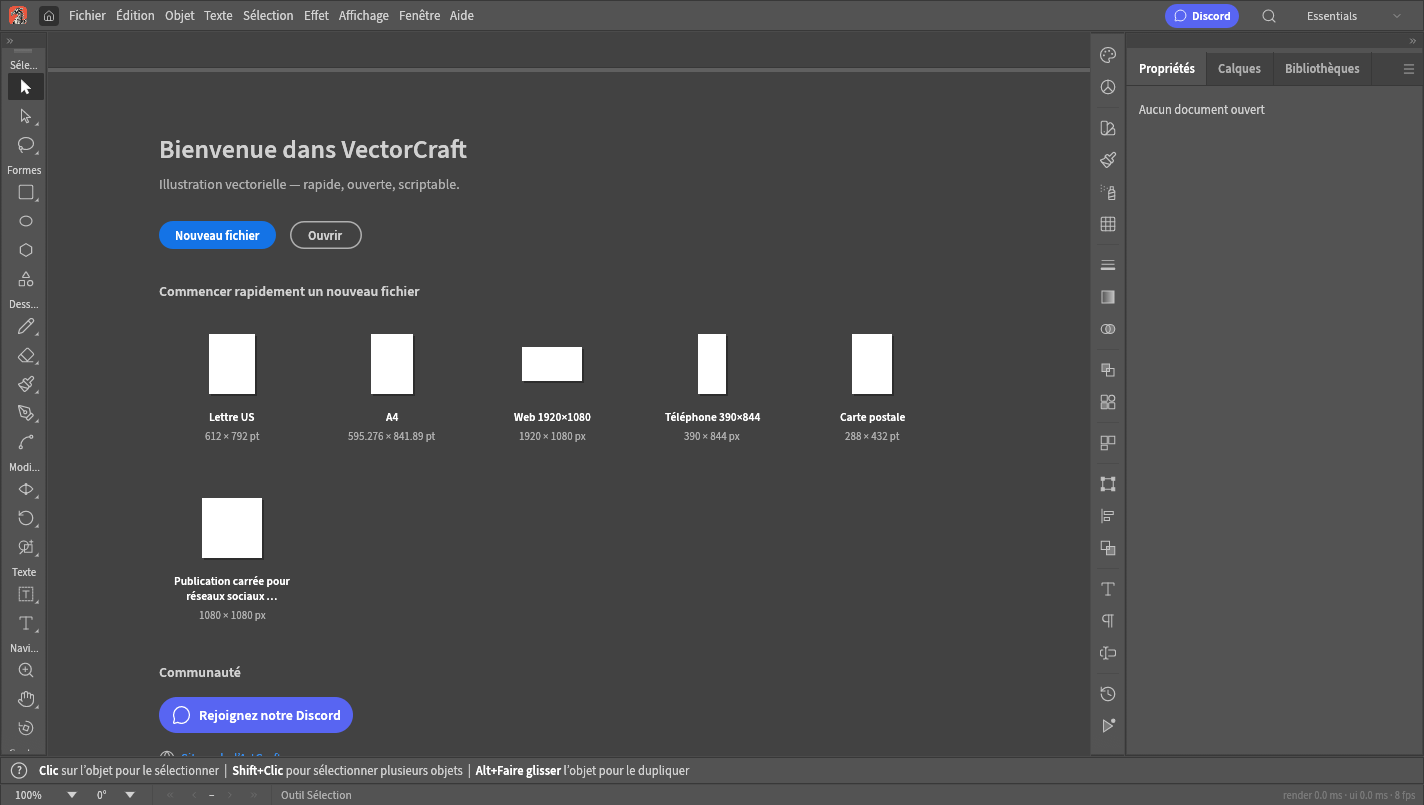This screenshot has height=805, width=1424.
Task: Open the history panel icon
Action: [x=1108, y=694]
